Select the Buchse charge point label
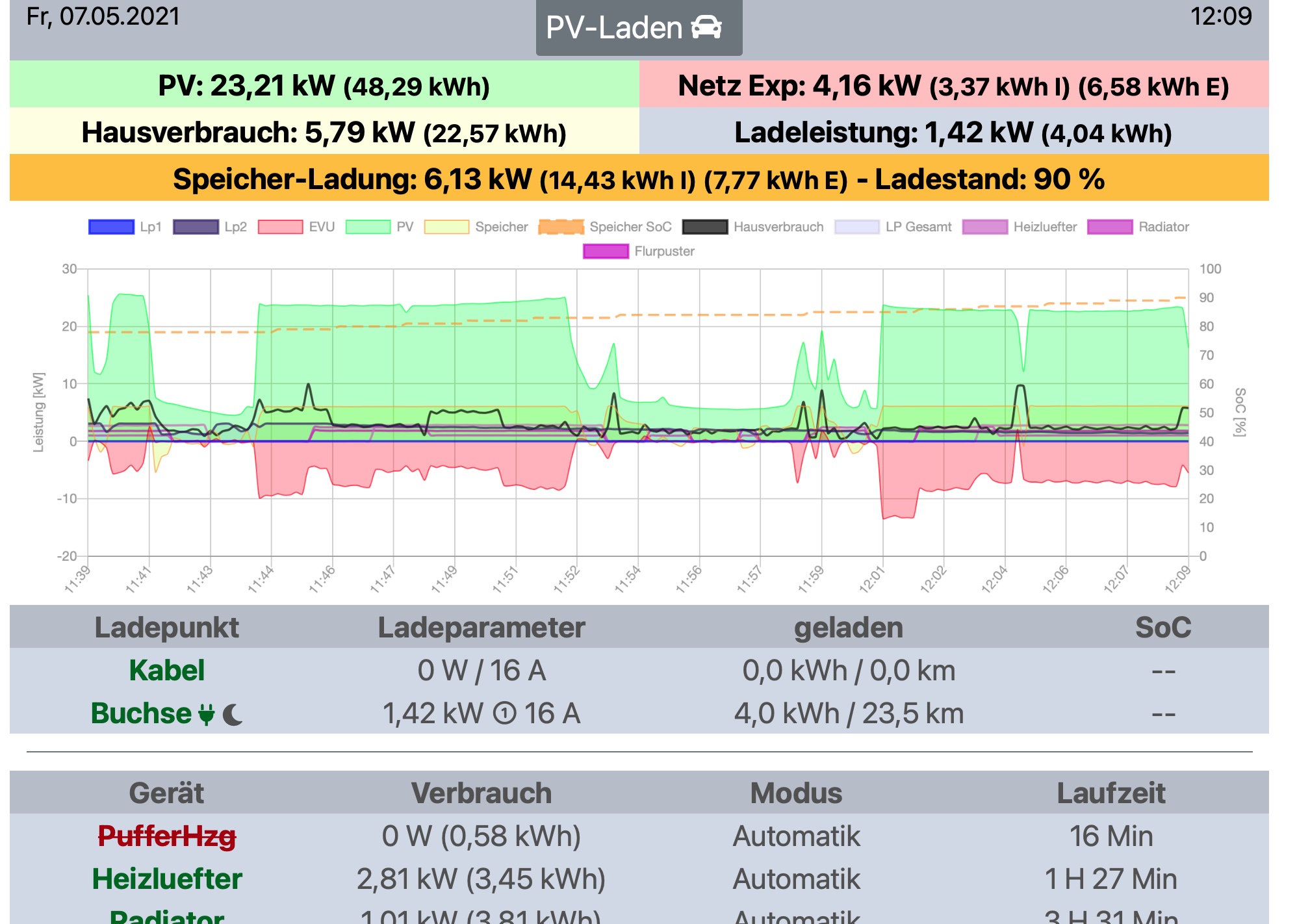The width and height of the screenshot is (1297, 924). click(x=141, y=713)
